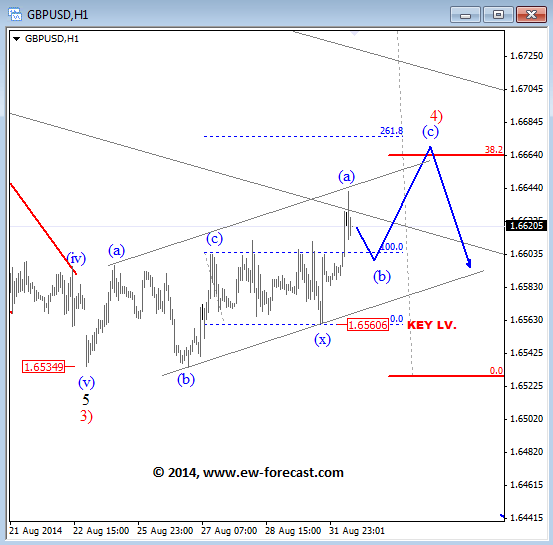Click the 1.65020 price axis value
Image resolution: width=553 pixels, height=545 pixels.
(x=527, y=419)
